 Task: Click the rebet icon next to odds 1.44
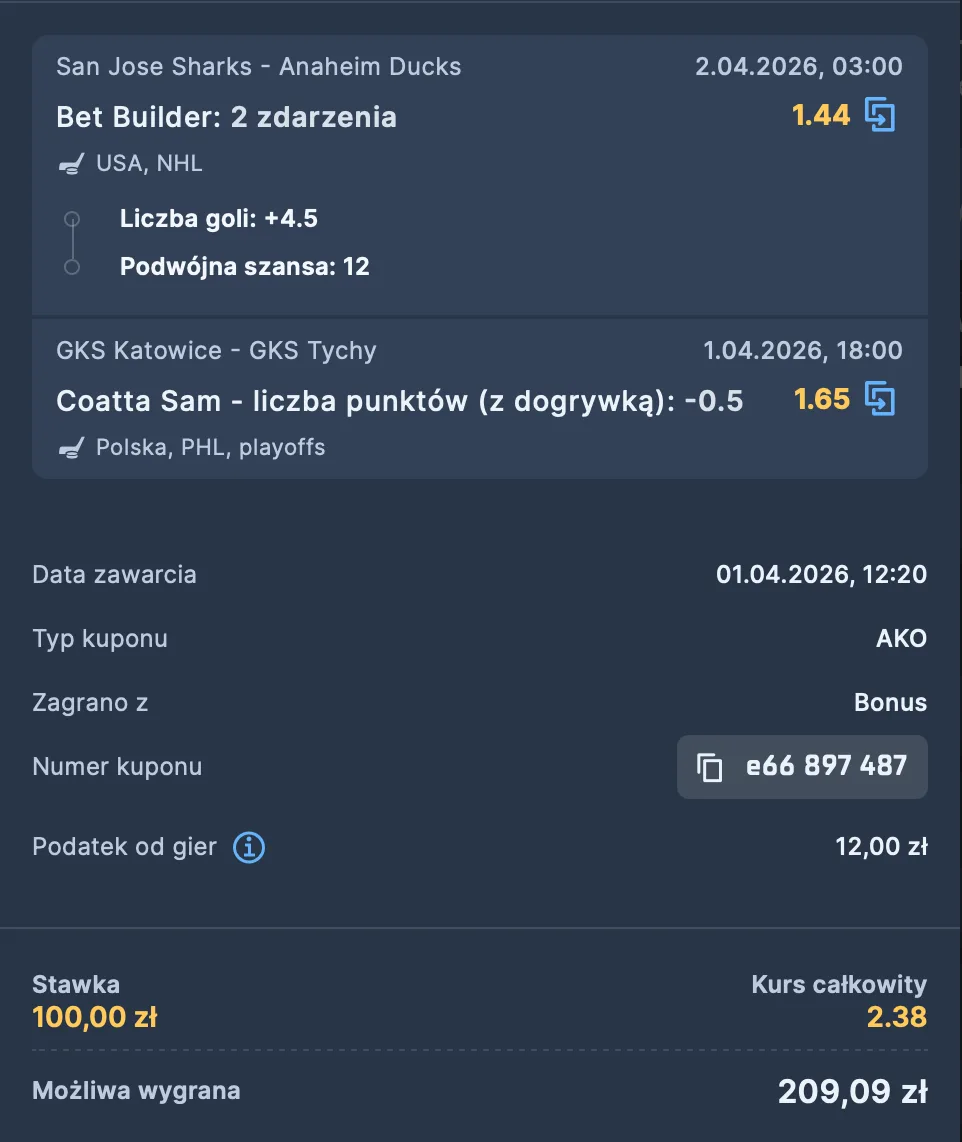pyautogui.click(x=882, y=115)
